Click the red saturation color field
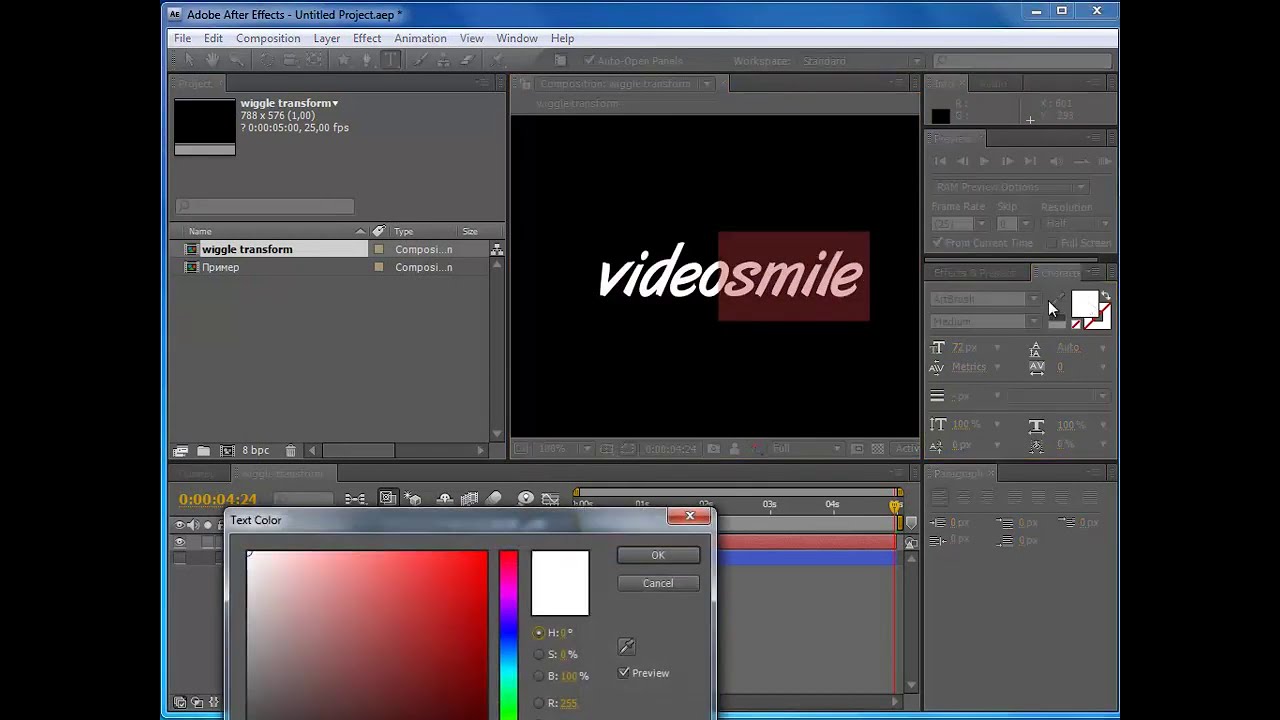Screen dimensions: 1280x720 click(x=368, y=634)
